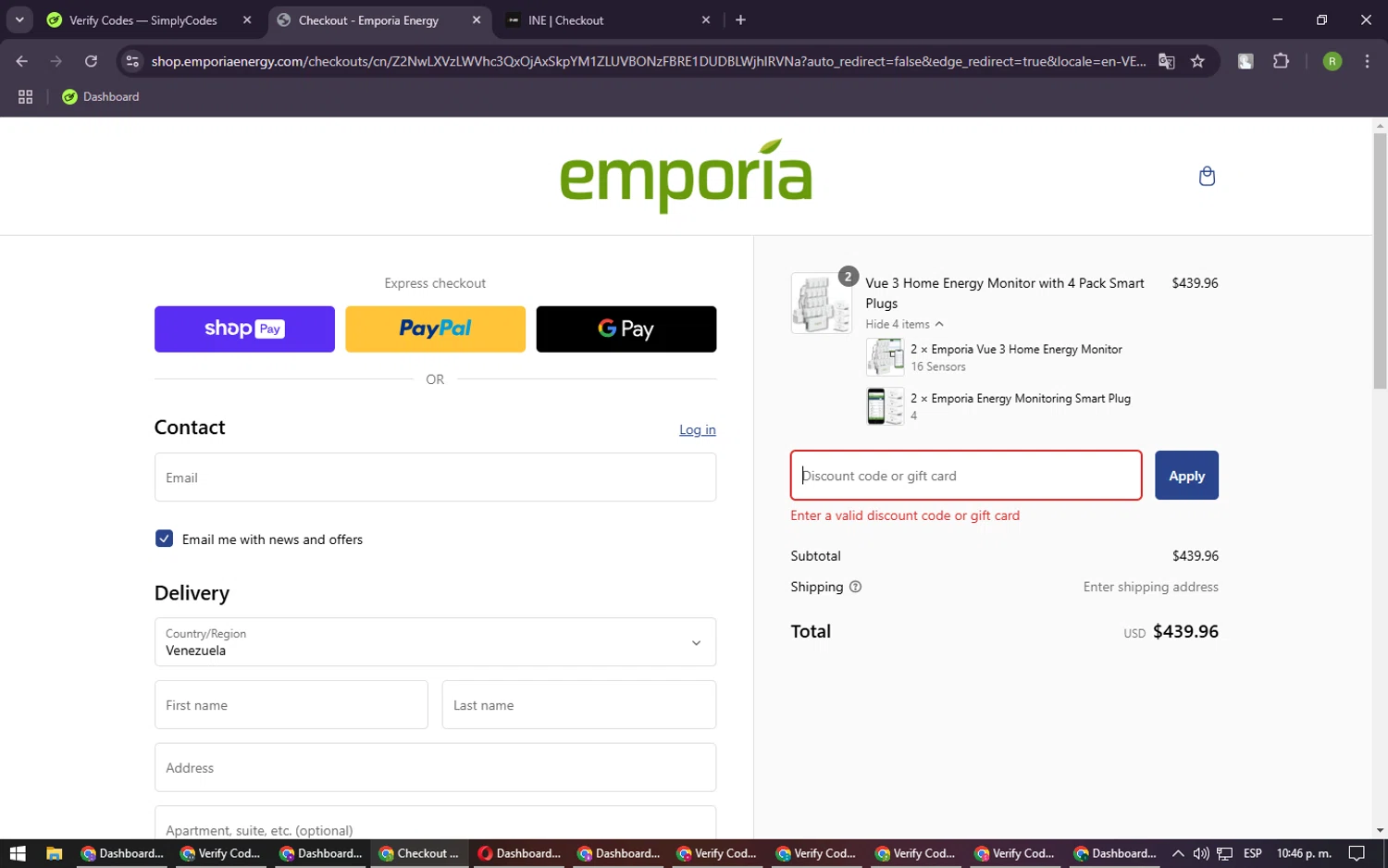
Task: Click the Address field
Action: [x=435, y=767]
